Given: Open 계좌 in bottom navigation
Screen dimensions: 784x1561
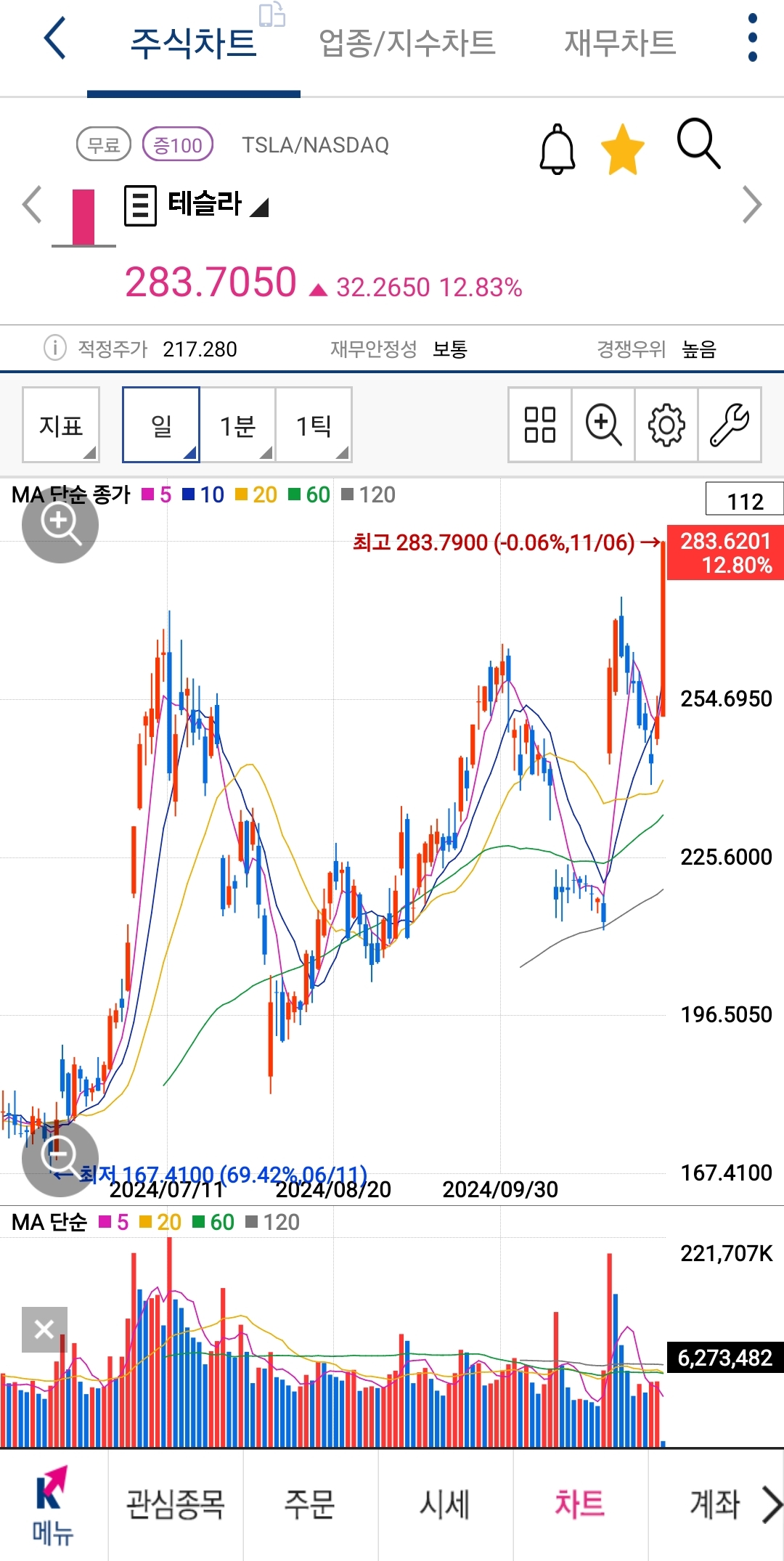Looking at the screenshot, I should tap(715, 1504).
